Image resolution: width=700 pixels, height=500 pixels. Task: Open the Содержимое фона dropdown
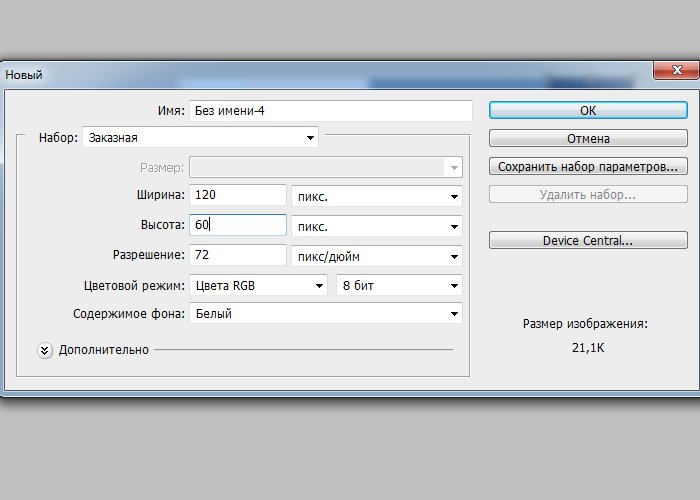pos(324,314)
